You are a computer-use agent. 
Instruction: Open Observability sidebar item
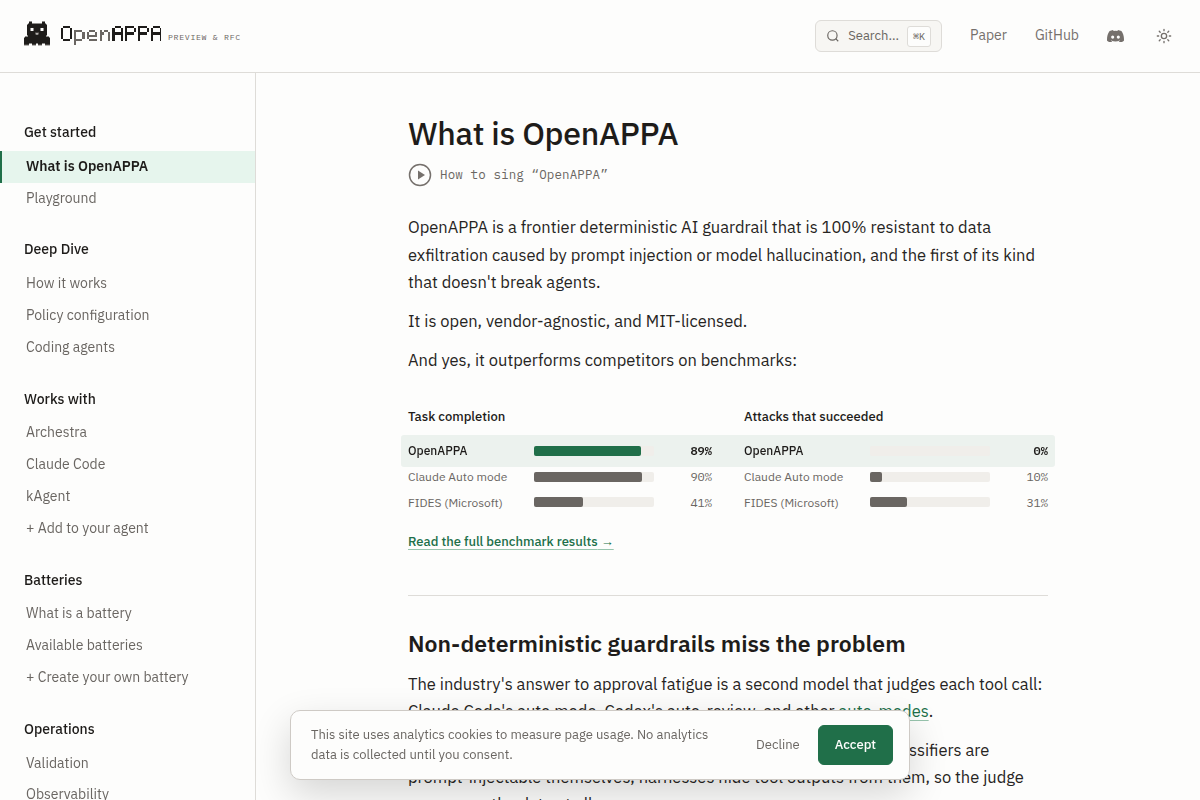(x=67, y=793)
